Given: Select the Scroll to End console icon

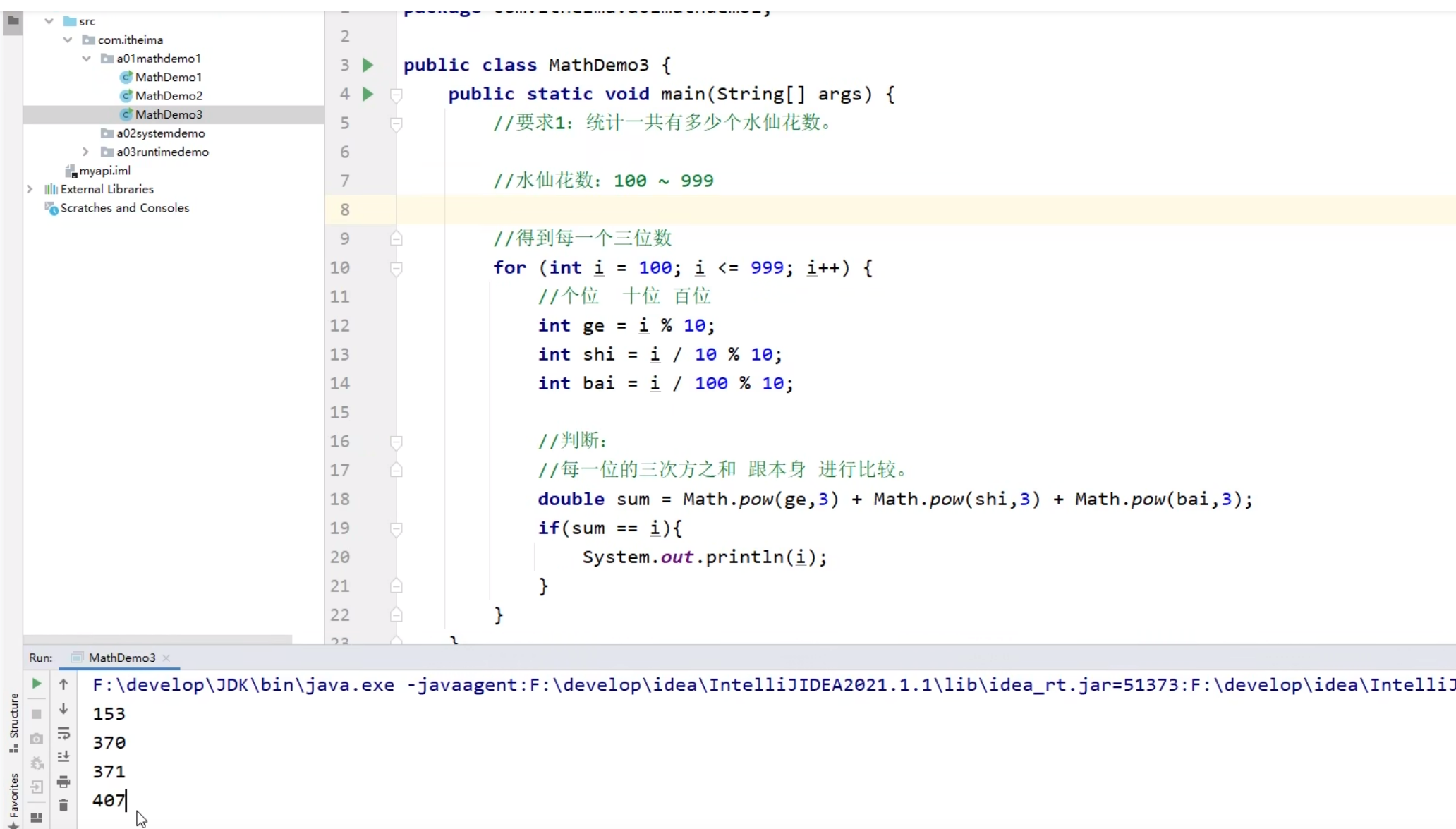Looking at the screenshot, I should click(x=63, y=756).
